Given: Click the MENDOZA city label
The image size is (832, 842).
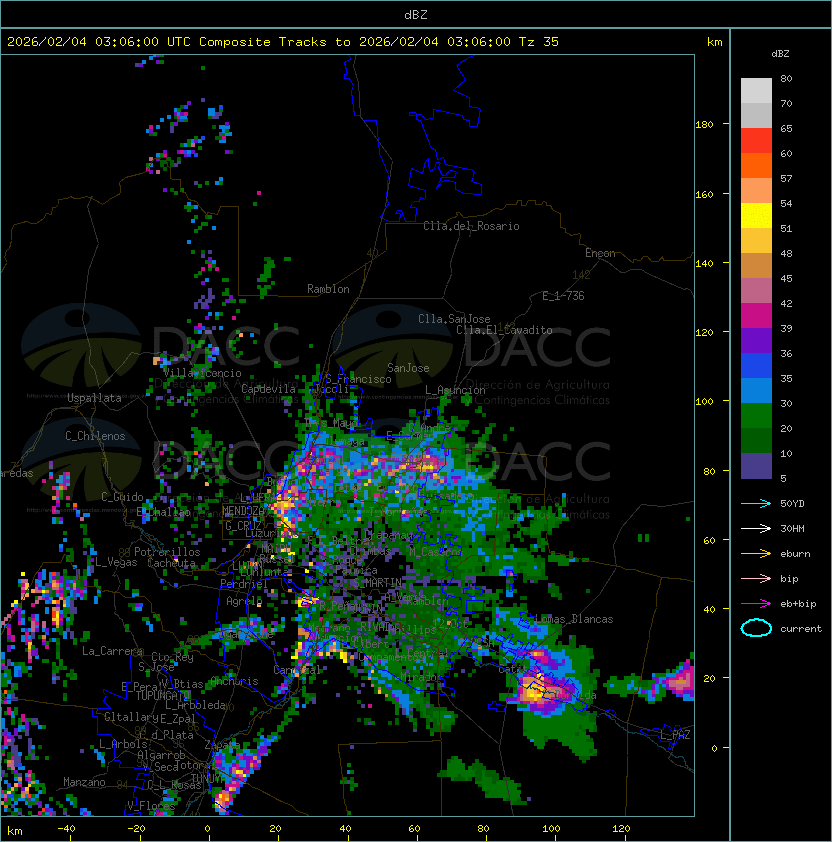Looking at the screenshot, I should (x=243, y=511).
